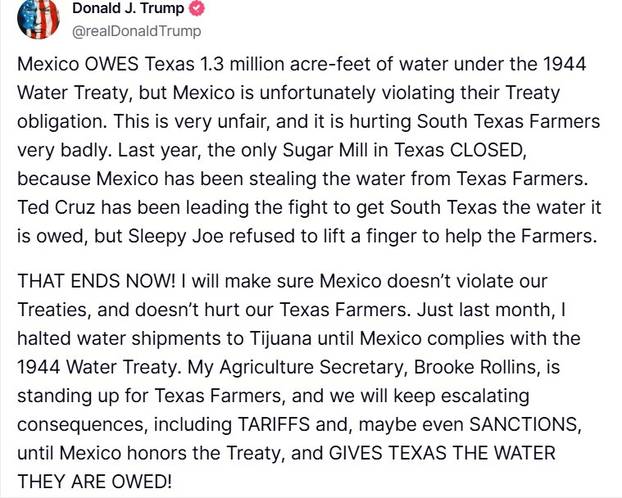Click the closing text THEY ARE OWED!

point(95,482)
